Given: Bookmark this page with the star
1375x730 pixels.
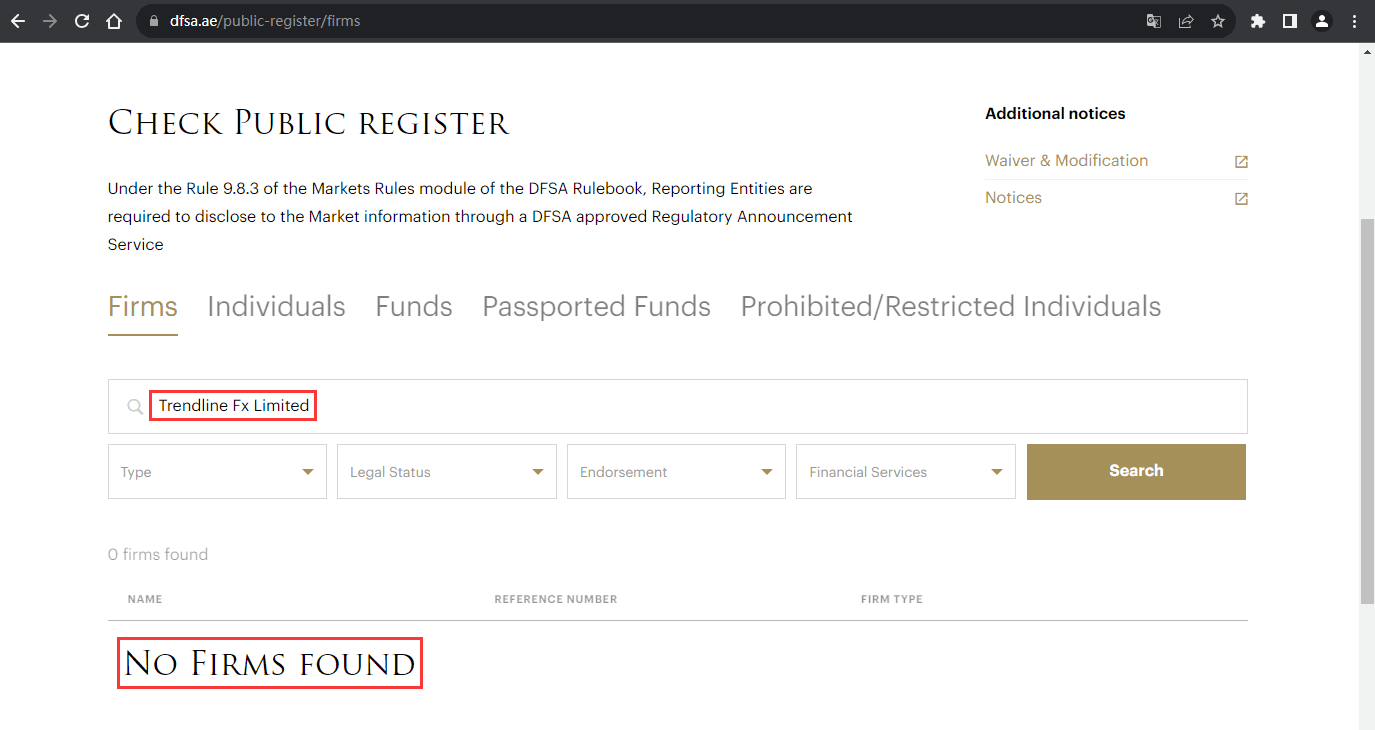Looking at the screenshot, I should [1218, 21].
